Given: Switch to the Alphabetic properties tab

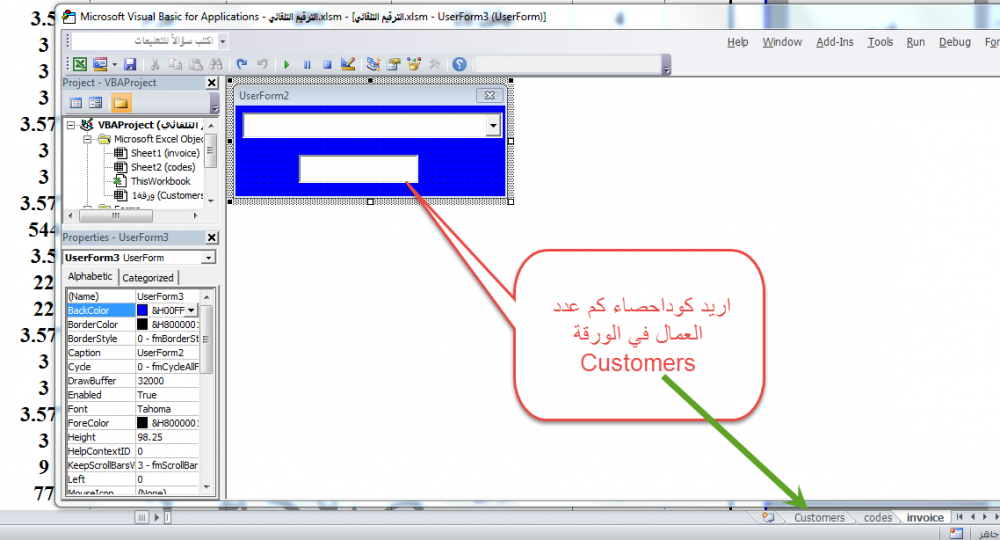Looking at the screenshot, I should 90,277.
